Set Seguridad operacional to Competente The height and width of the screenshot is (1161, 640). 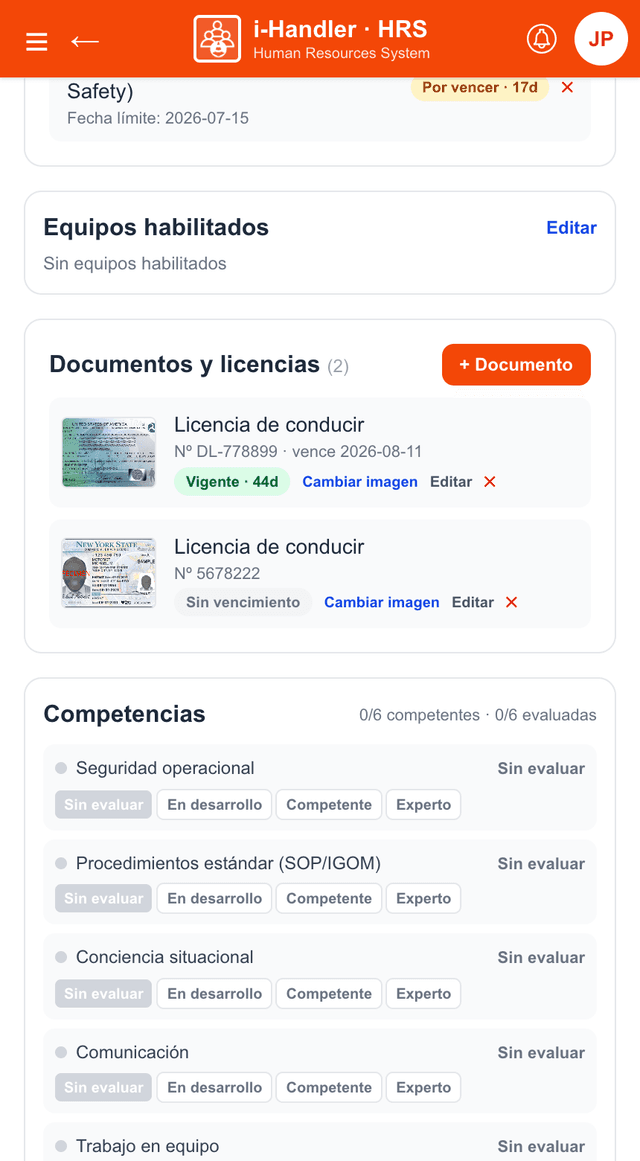[329, 805]
